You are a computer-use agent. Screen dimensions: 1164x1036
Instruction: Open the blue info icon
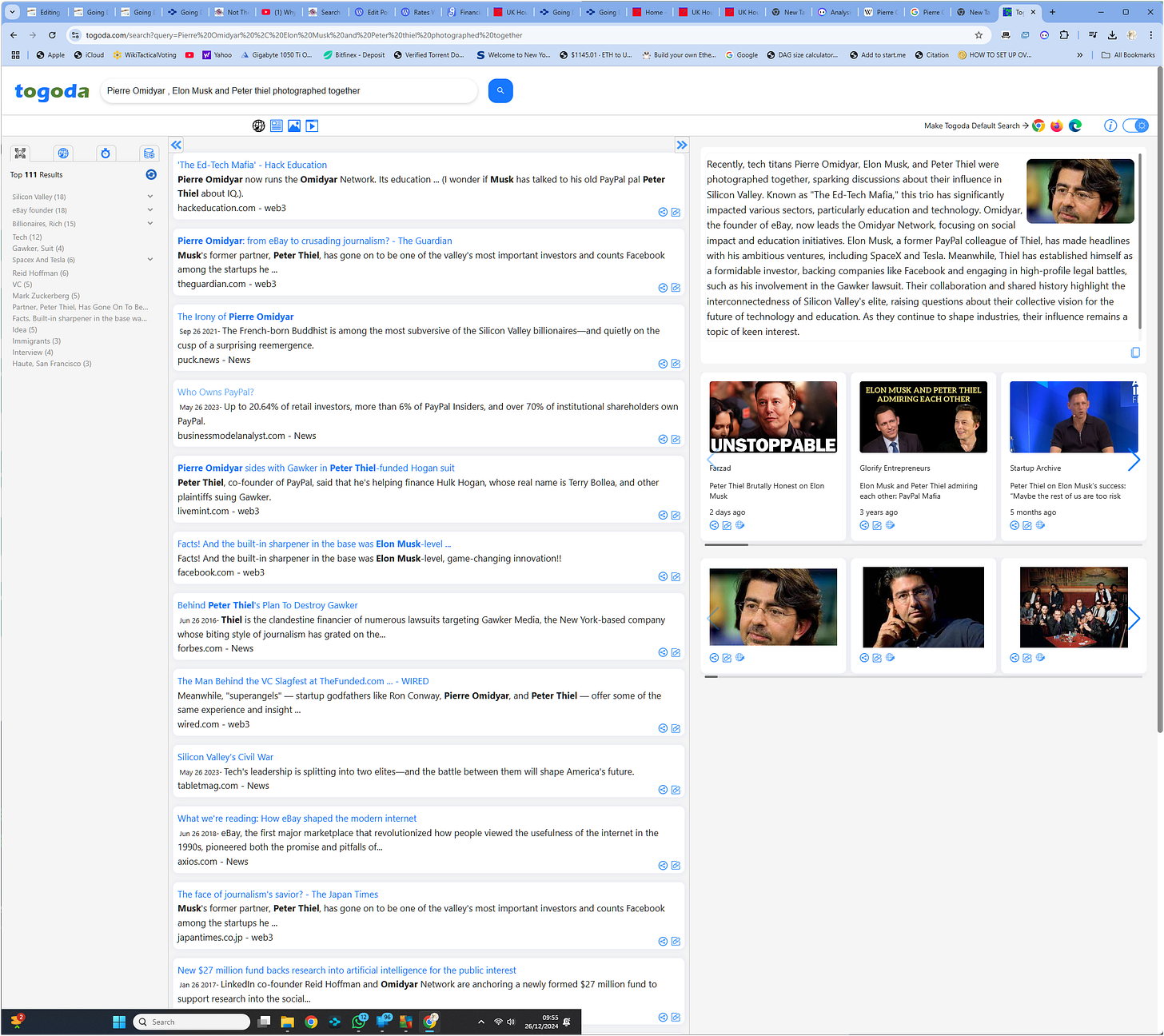[x=1110, y=126]
